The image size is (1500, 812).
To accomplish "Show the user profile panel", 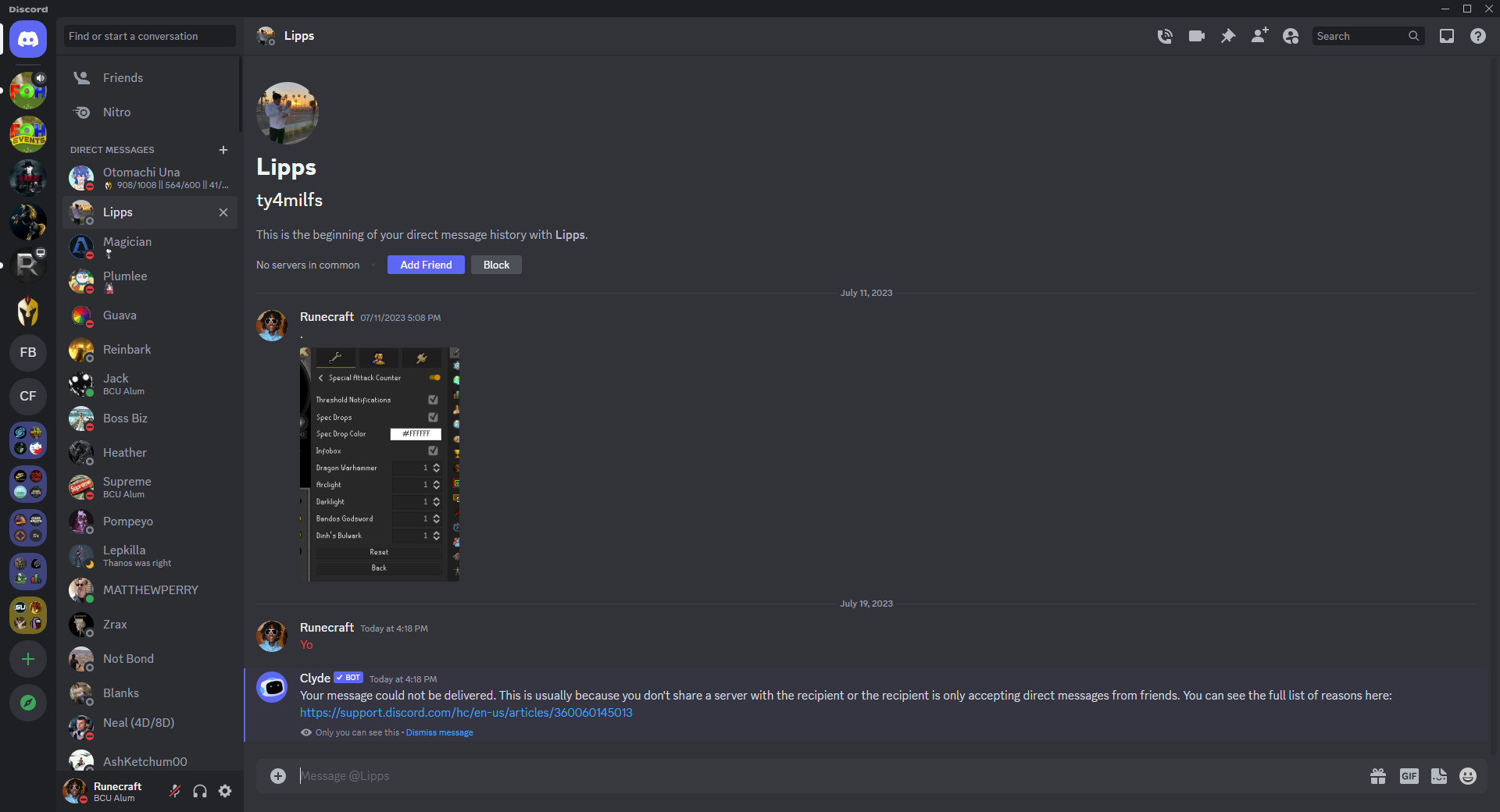I will [1291, 36].
